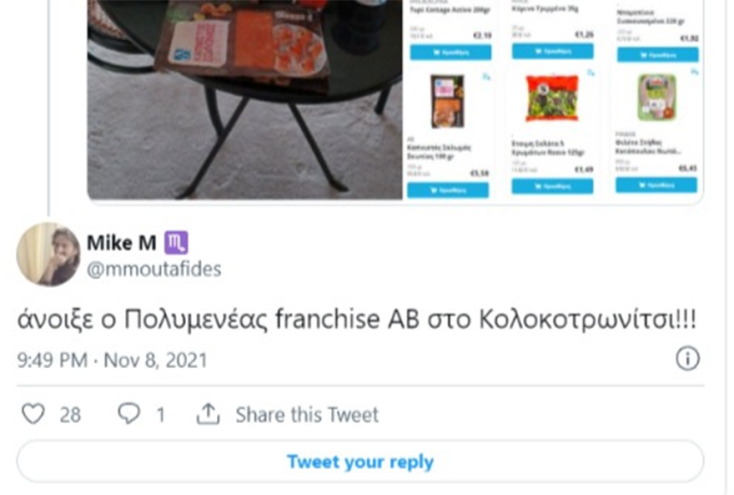734x495 pixels.
Task: Open the @mmoutafides handle link
Action: tap(154, 269)
